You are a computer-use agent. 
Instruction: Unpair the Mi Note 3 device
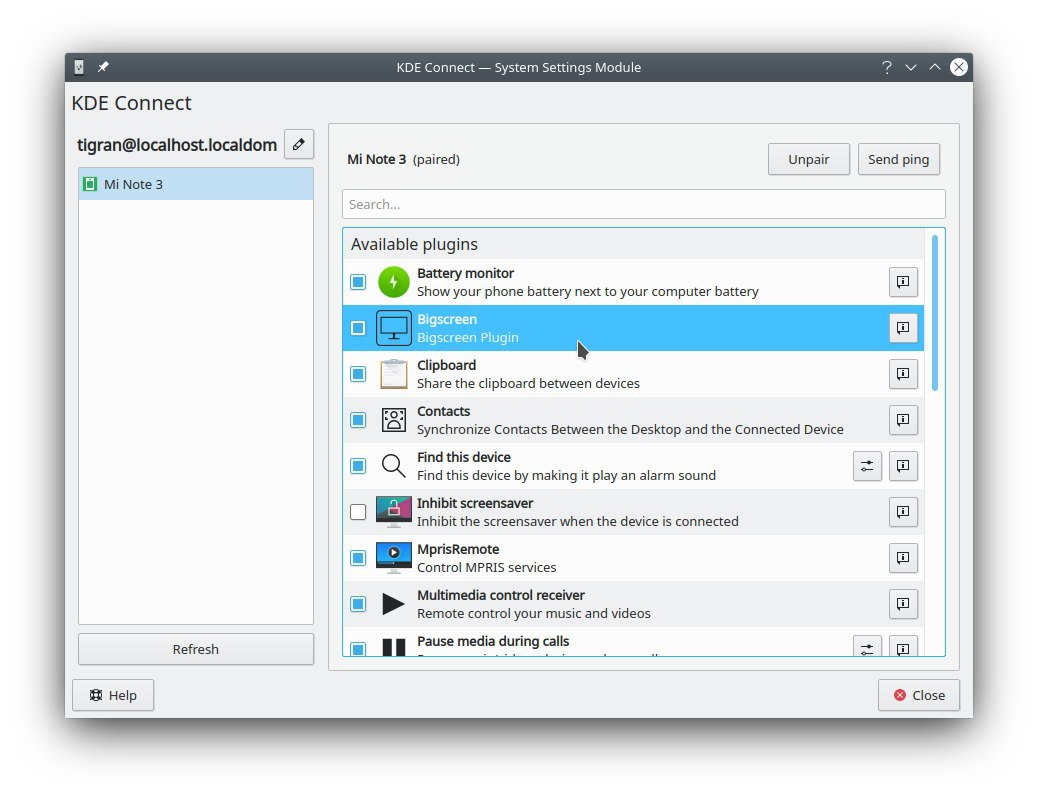pos(808,160)
